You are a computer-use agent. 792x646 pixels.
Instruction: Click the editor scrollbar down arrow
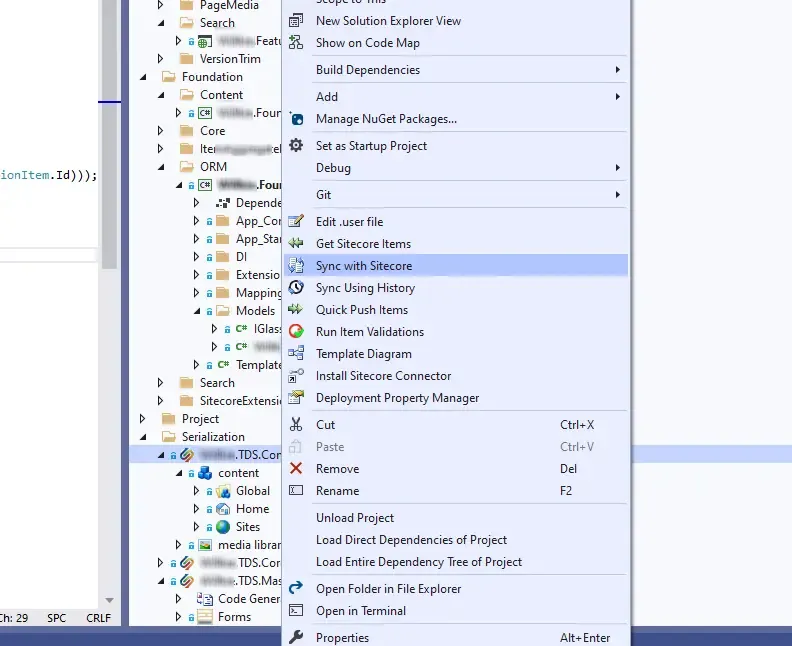[x=109, y=600]
